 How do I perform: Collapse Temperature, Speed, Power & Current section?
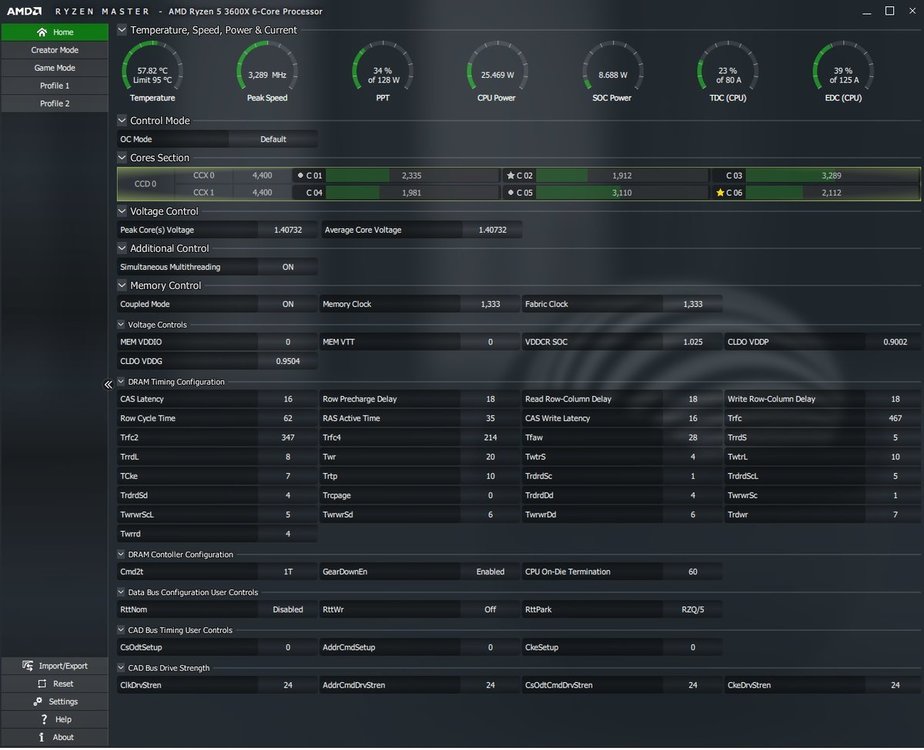tap(122, 30)
